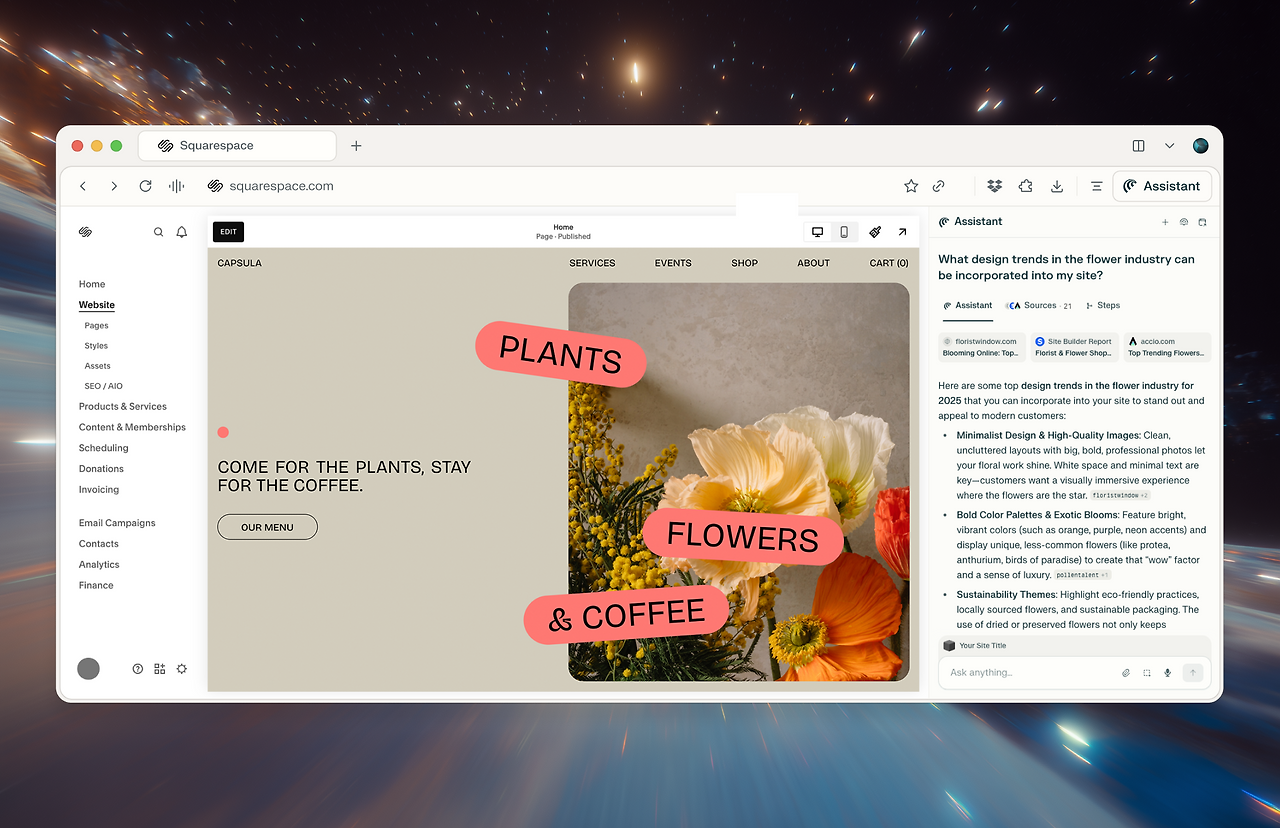Toggle browser split view

click(1138, 145)
